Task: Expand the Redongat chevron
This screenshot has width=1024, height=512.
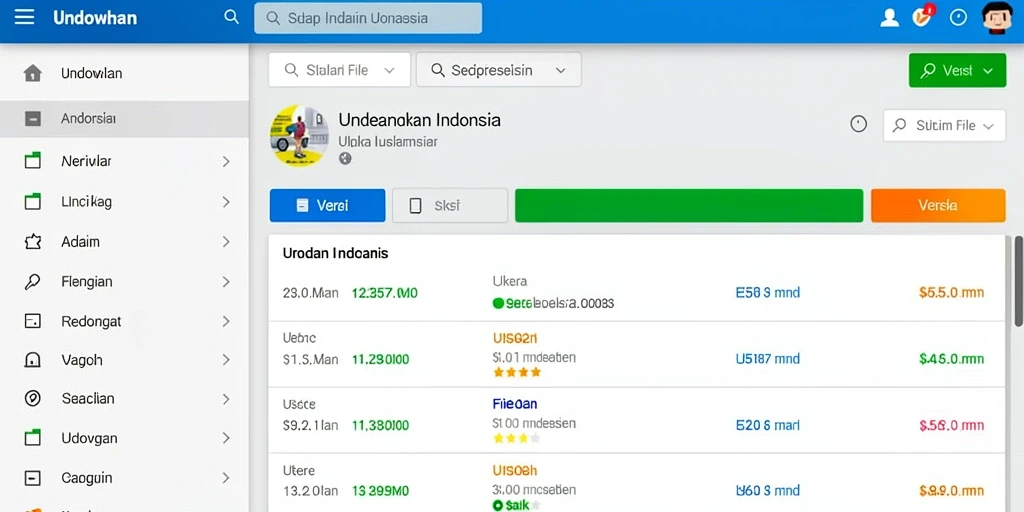Action: (226, 321)
